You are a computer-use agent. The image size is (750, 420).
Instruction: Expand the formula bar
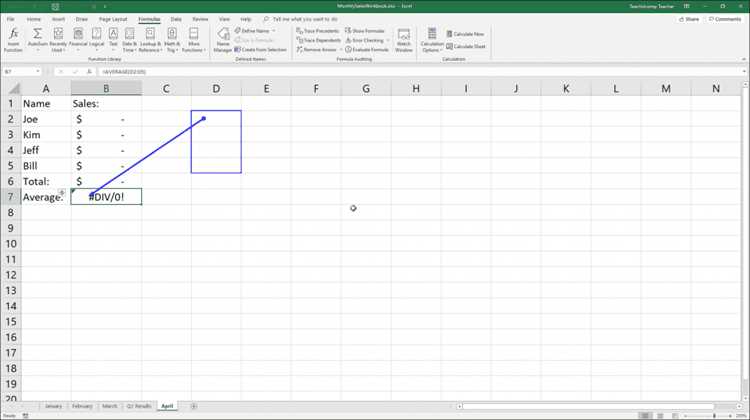[x=744, y=72]
